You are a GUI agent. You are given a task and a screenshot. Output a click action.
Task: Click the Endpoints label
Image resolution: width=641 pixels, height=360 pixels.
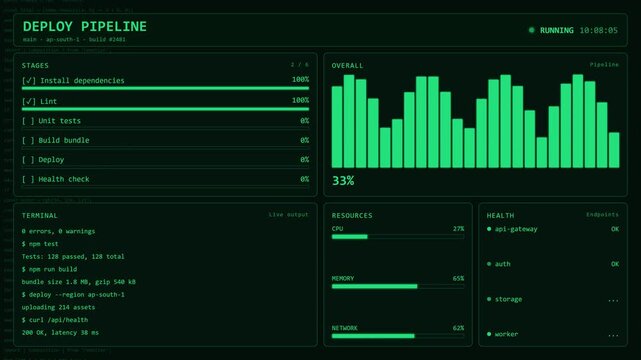tap(602, 215)
